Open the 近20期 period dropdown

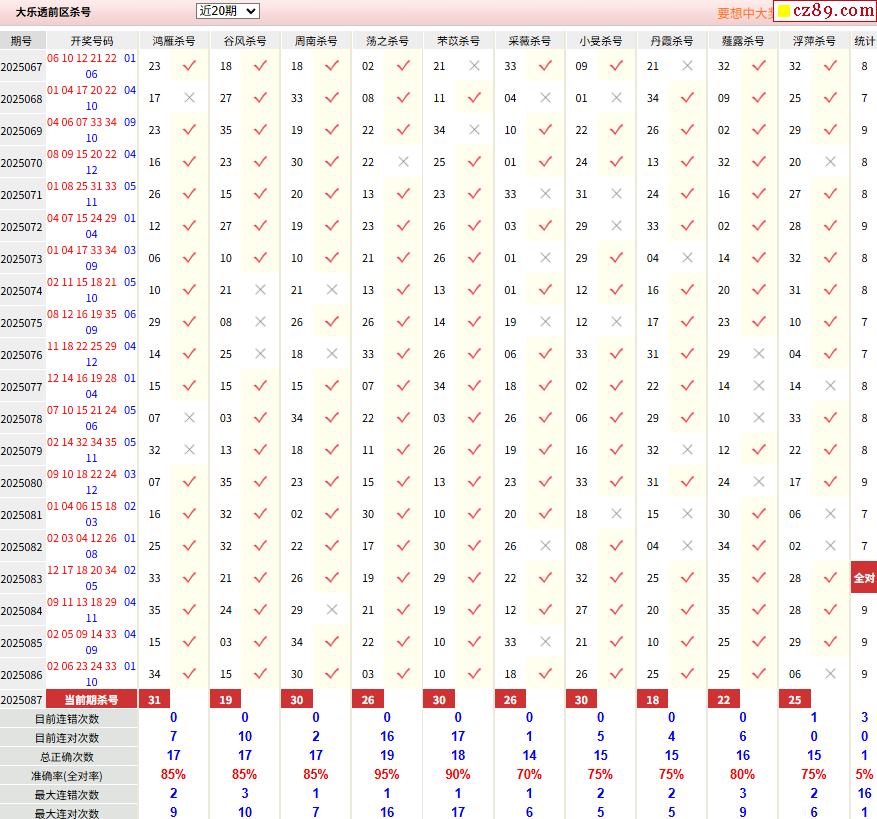228,11
